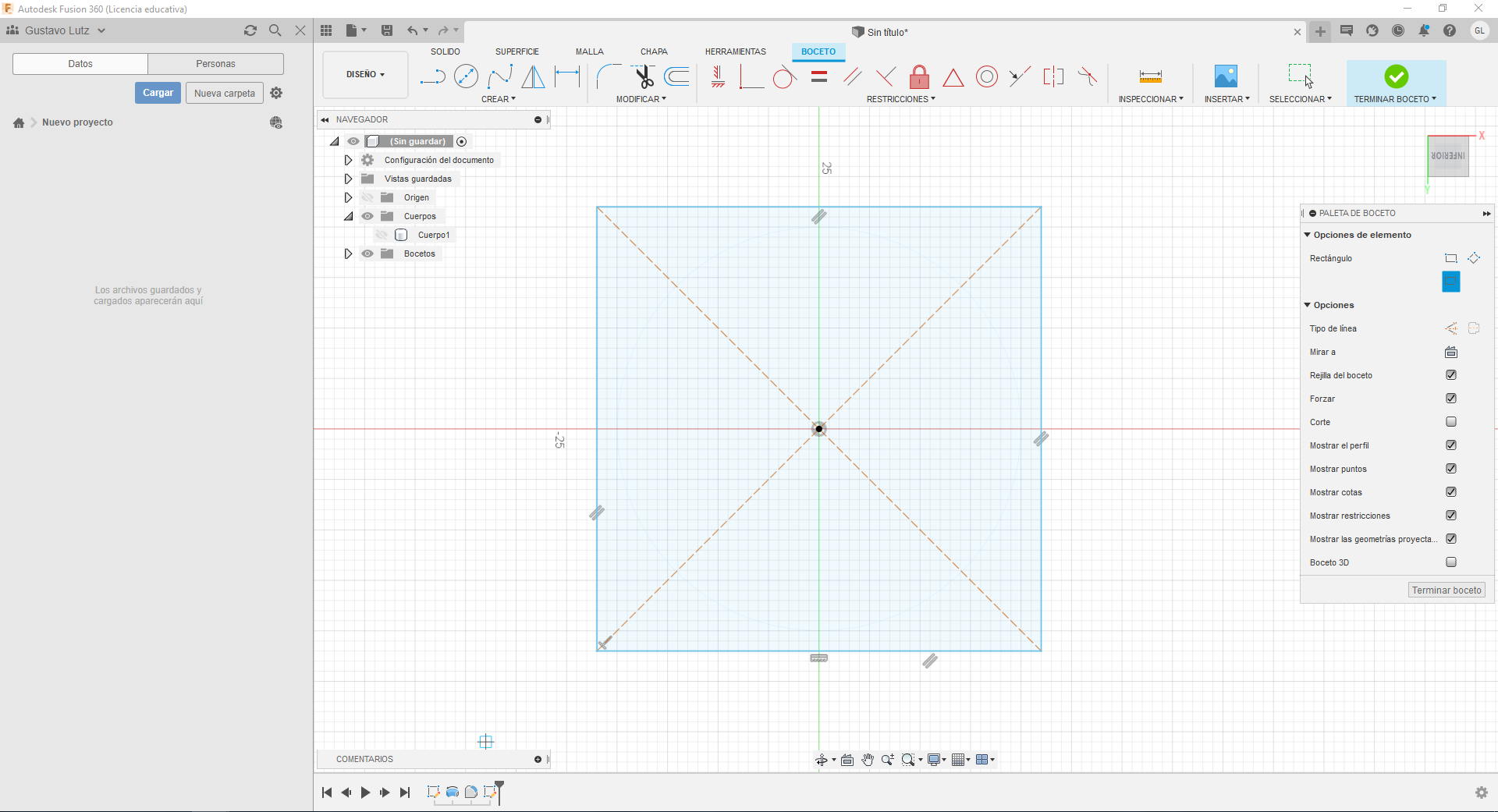
Task: Open the RESTRICCIONES dropdown menu
Action: 901,99
